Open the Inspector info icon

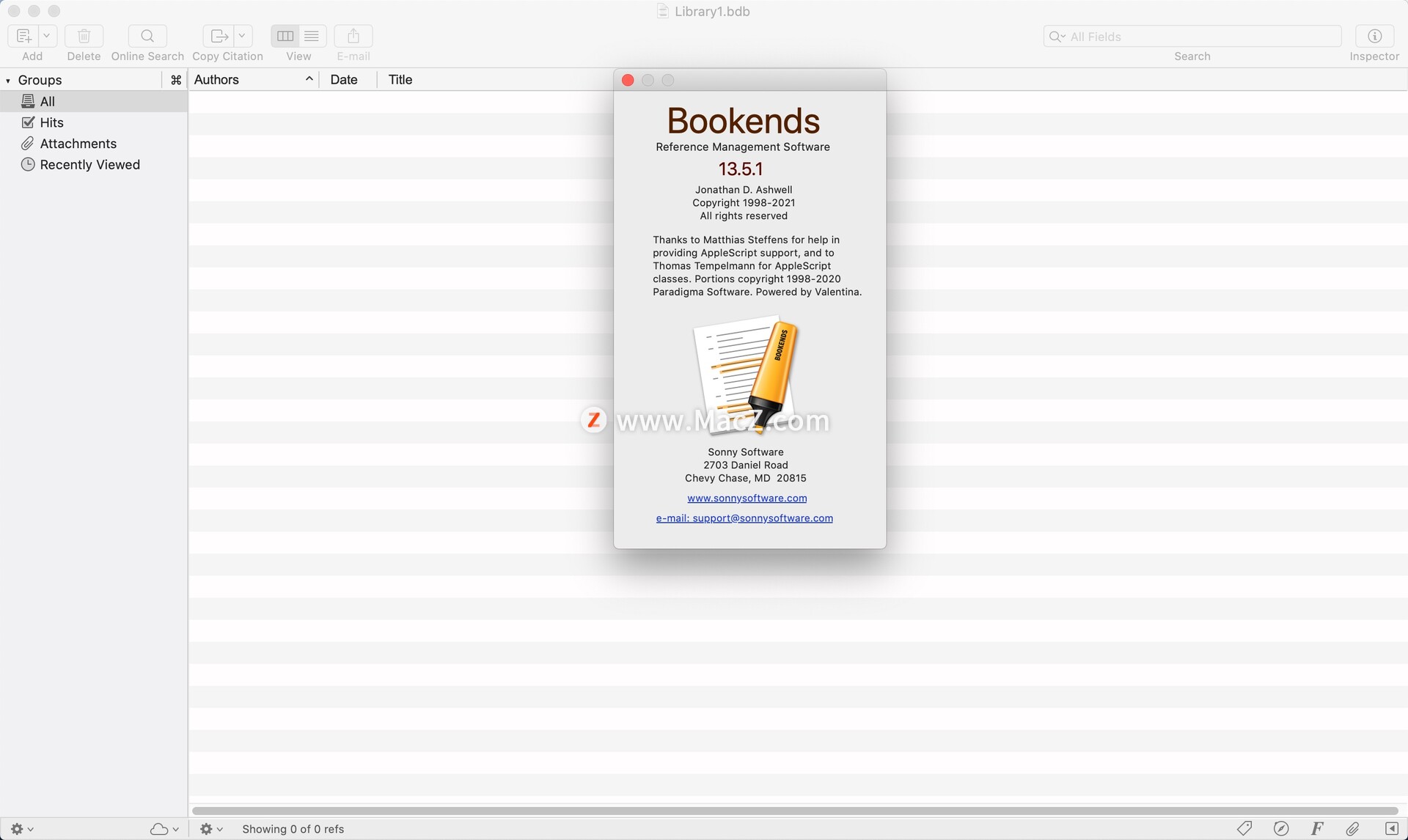(1375, 36)
